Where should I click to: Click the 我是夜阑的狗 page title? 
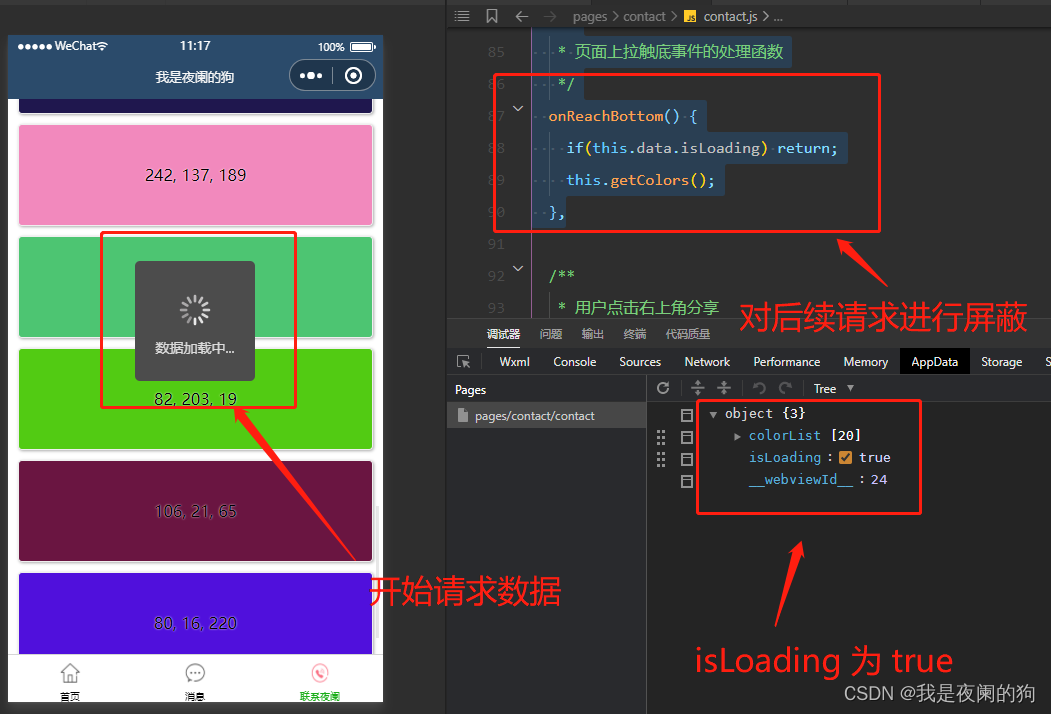(194, 77)
